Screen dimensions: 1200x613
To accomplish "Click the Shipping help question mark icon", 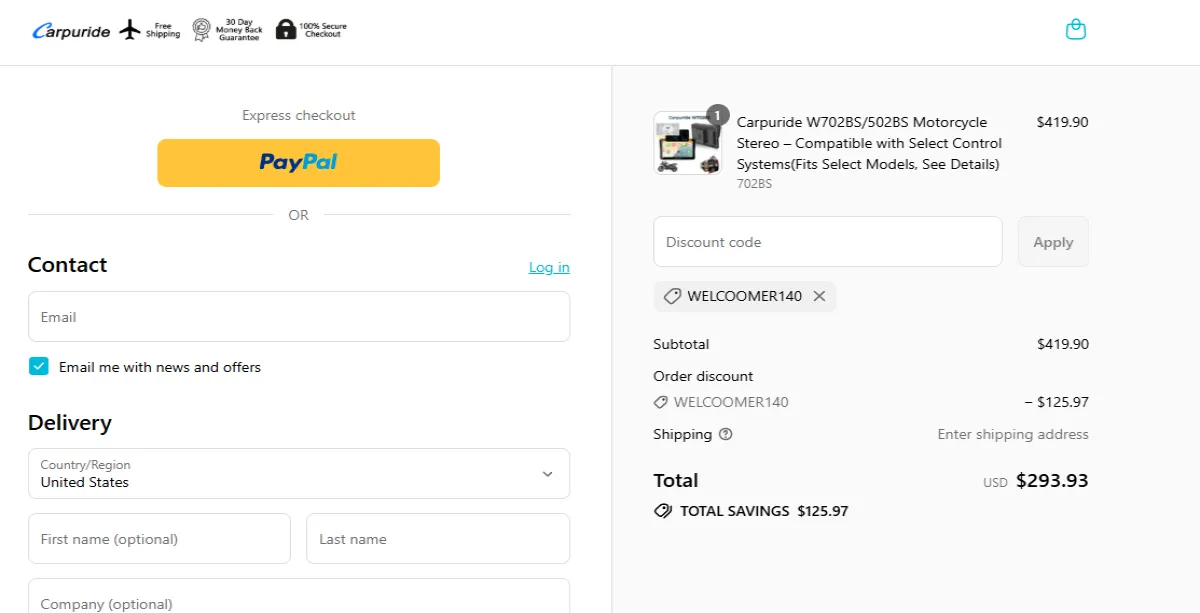I will tap(724, 434).
